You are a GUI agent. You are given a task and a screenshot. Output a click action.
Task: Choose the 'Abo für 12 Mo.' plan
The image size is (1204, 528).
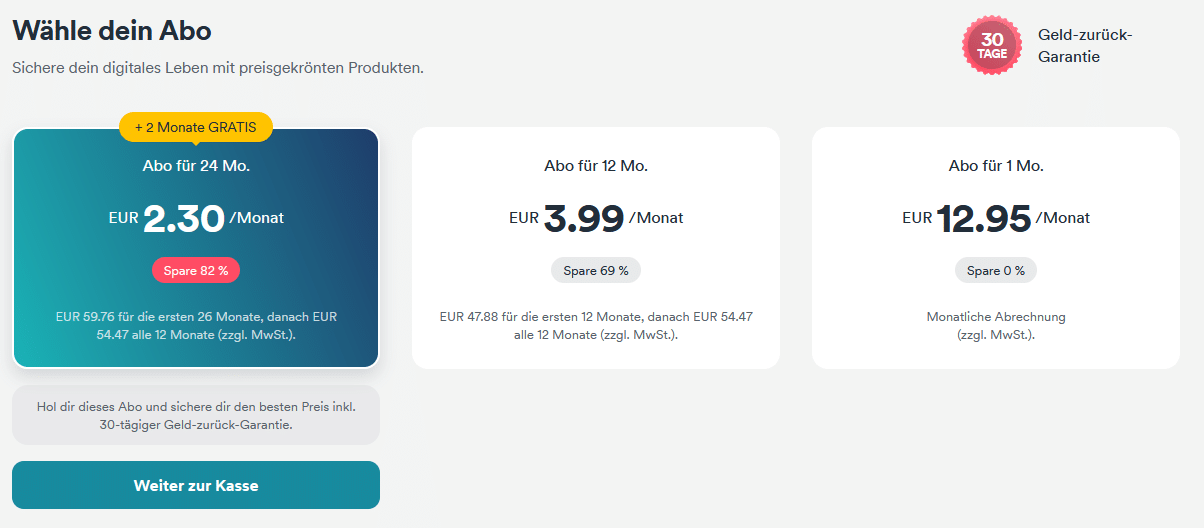[x=596, y=166]
